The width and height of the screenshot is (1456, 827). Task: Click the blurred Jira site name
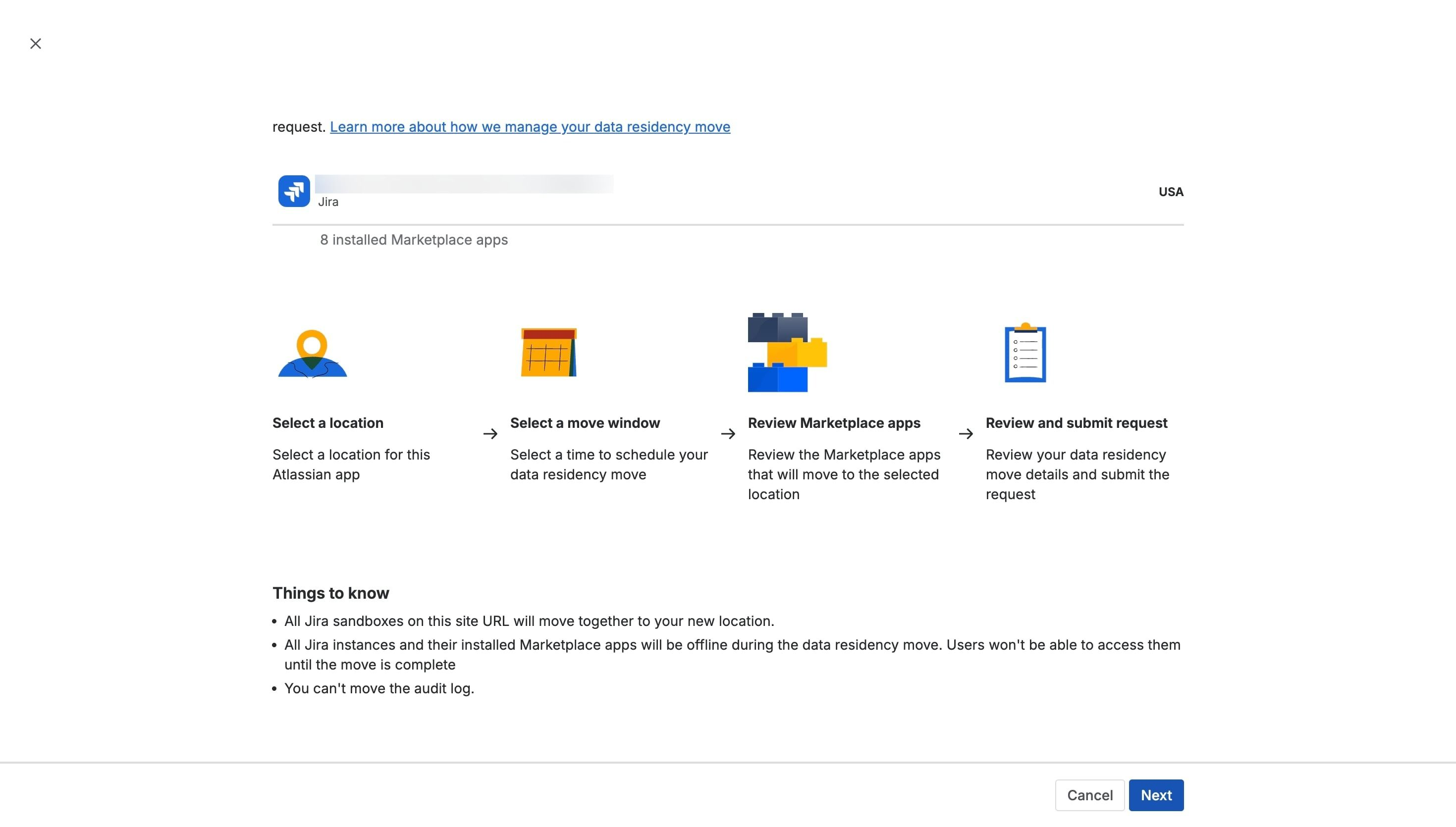[x=464, y=184]
